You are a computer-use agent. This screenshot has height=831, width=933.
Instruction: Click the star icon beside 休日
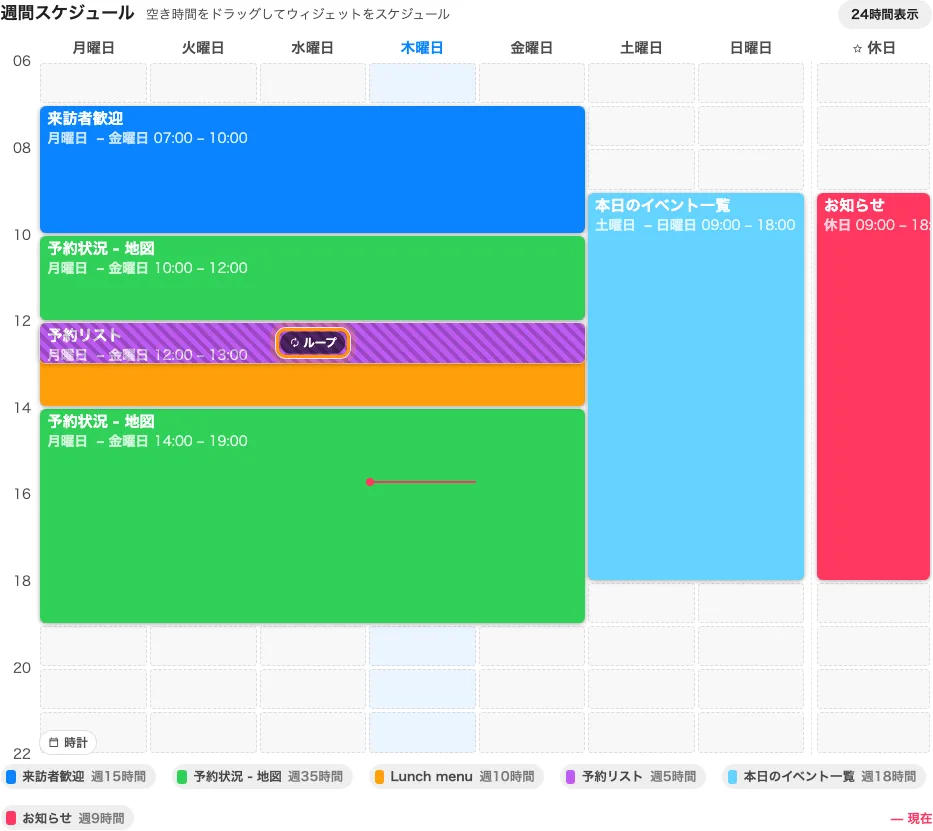[x=857, y=49]
